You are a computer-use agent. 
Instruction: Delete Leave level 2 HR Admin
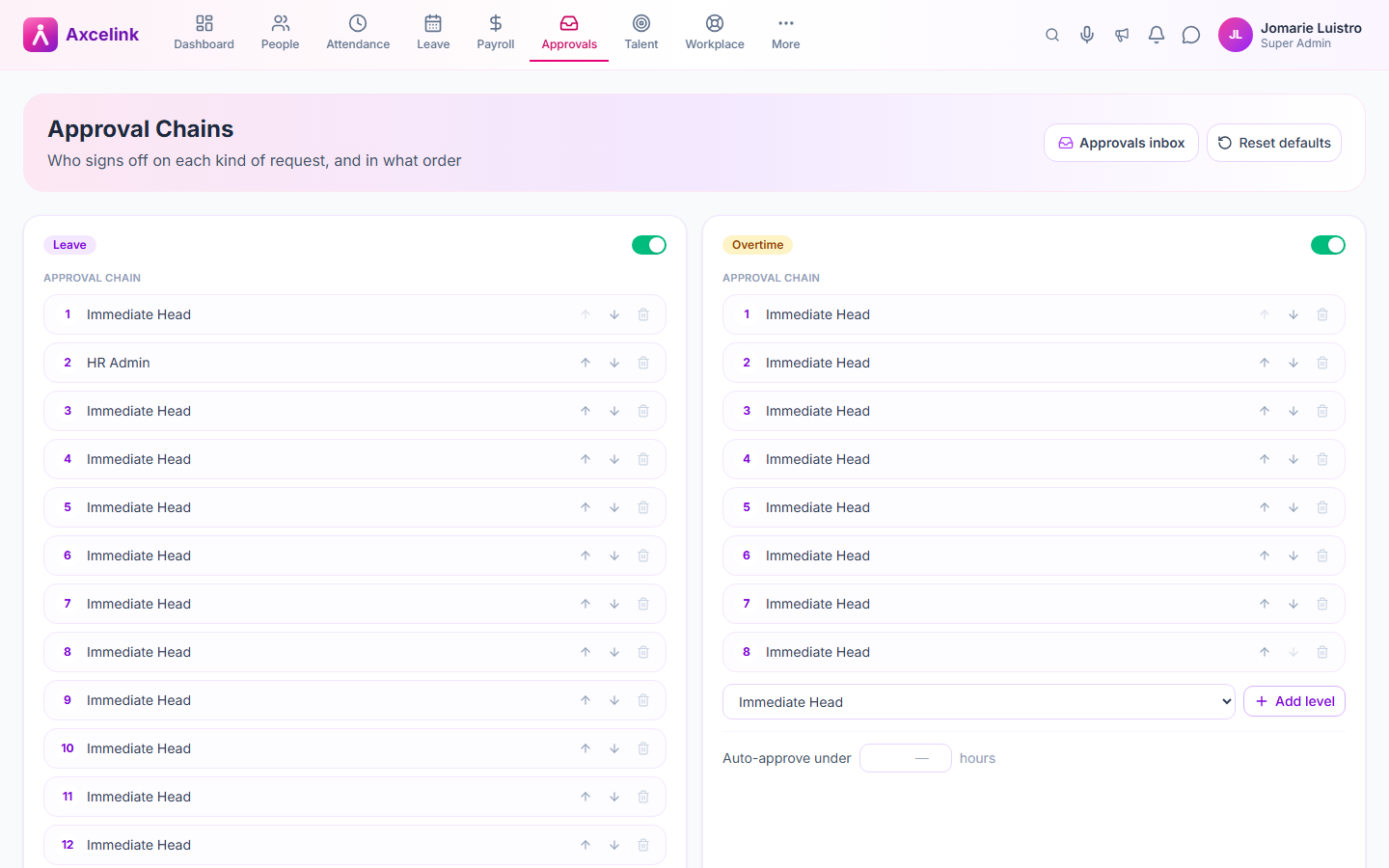(x=643, y=363)
